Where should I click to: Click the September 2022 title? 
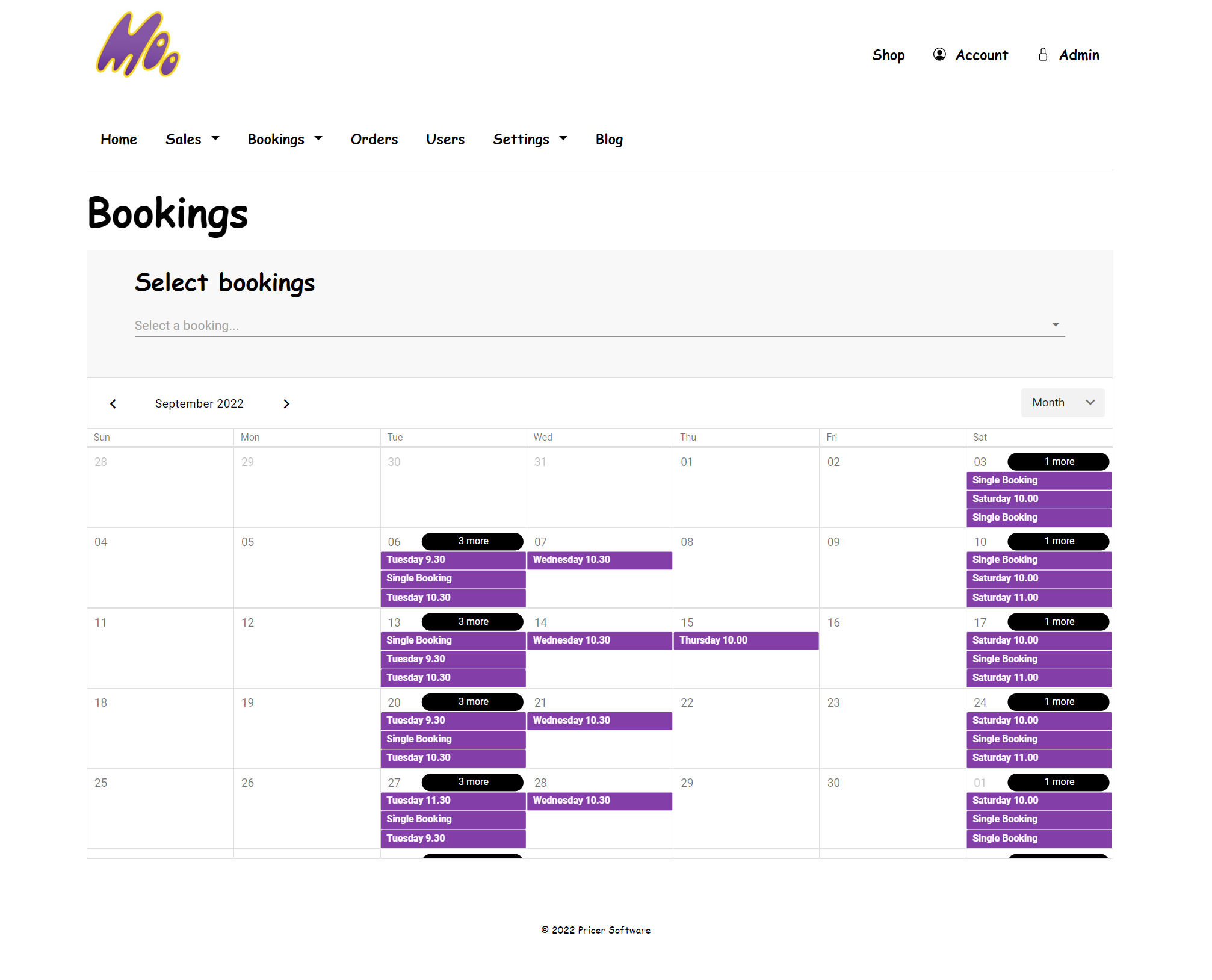[x=199, y=403]
